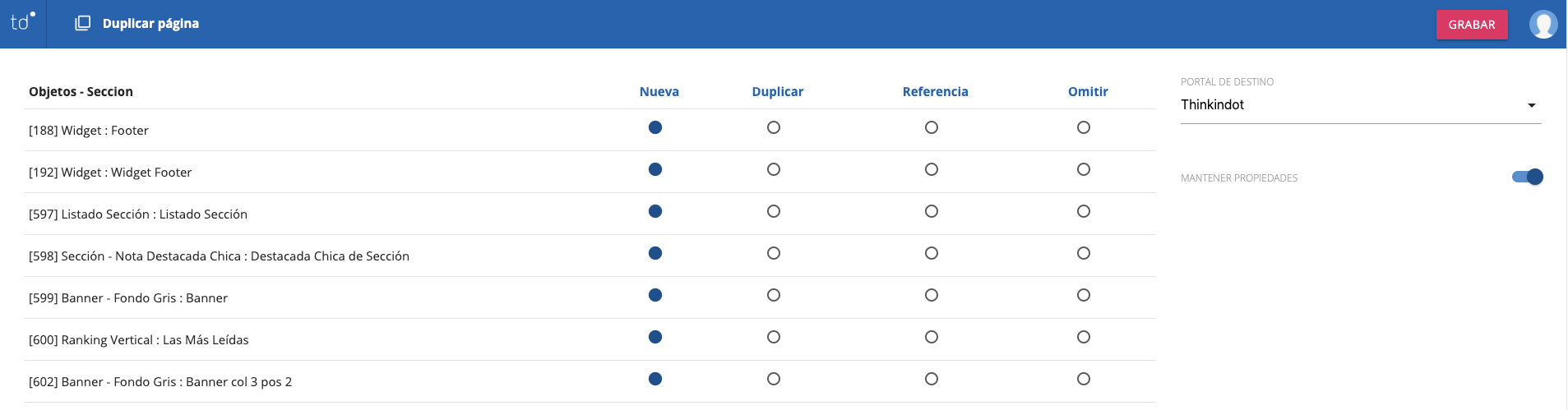1568x410 pixels.
Task: Select Omitir for Listado Sección [597]
Action: tap(1084, 211)
